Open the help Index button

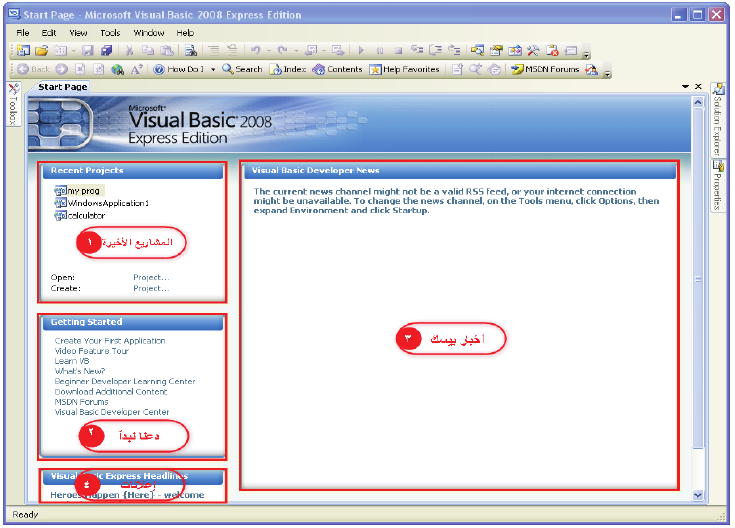tap(288, 69)
